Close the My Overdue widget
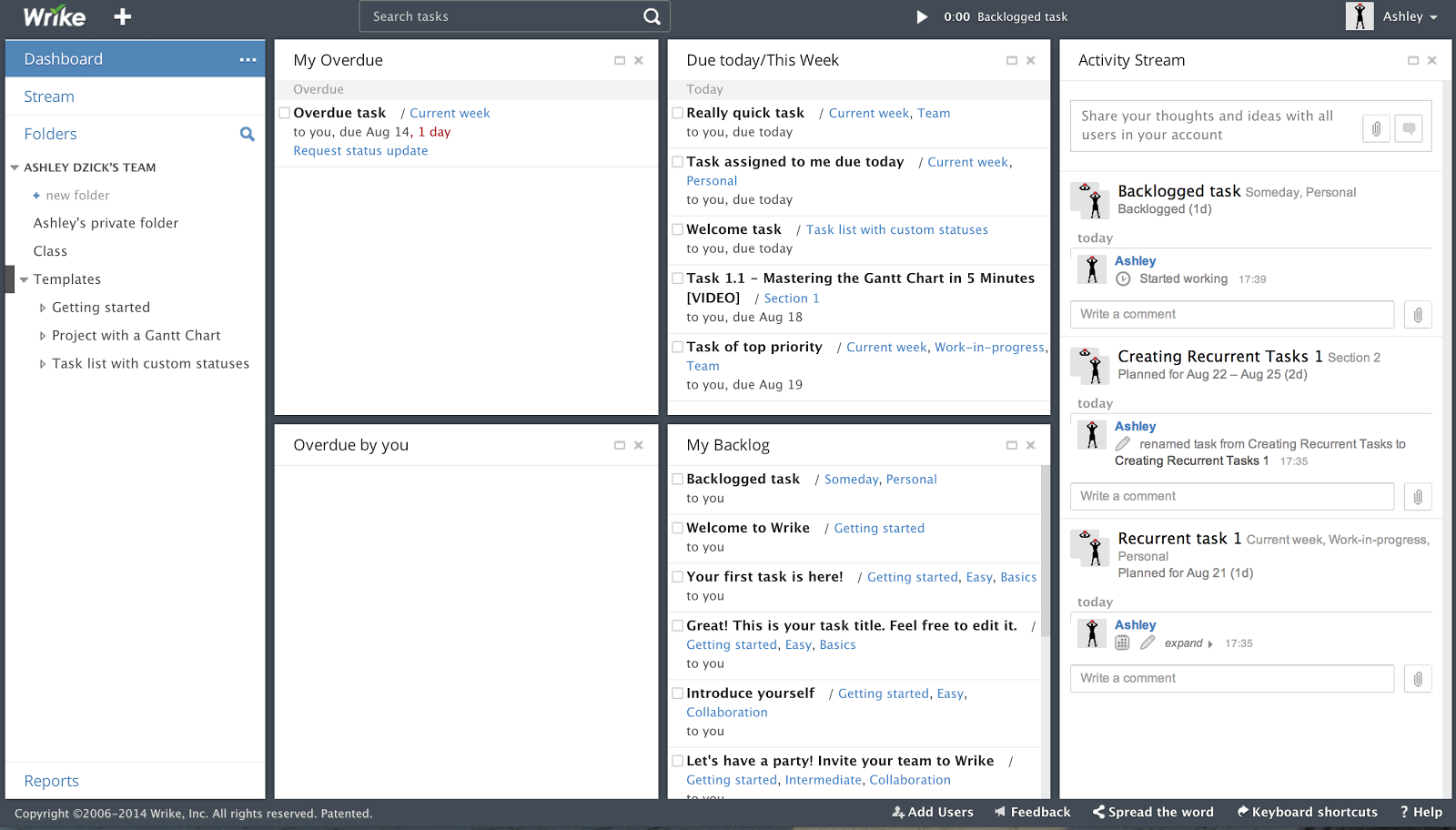The width and height of the screenshot is (1456, 830). pos(639,60)
